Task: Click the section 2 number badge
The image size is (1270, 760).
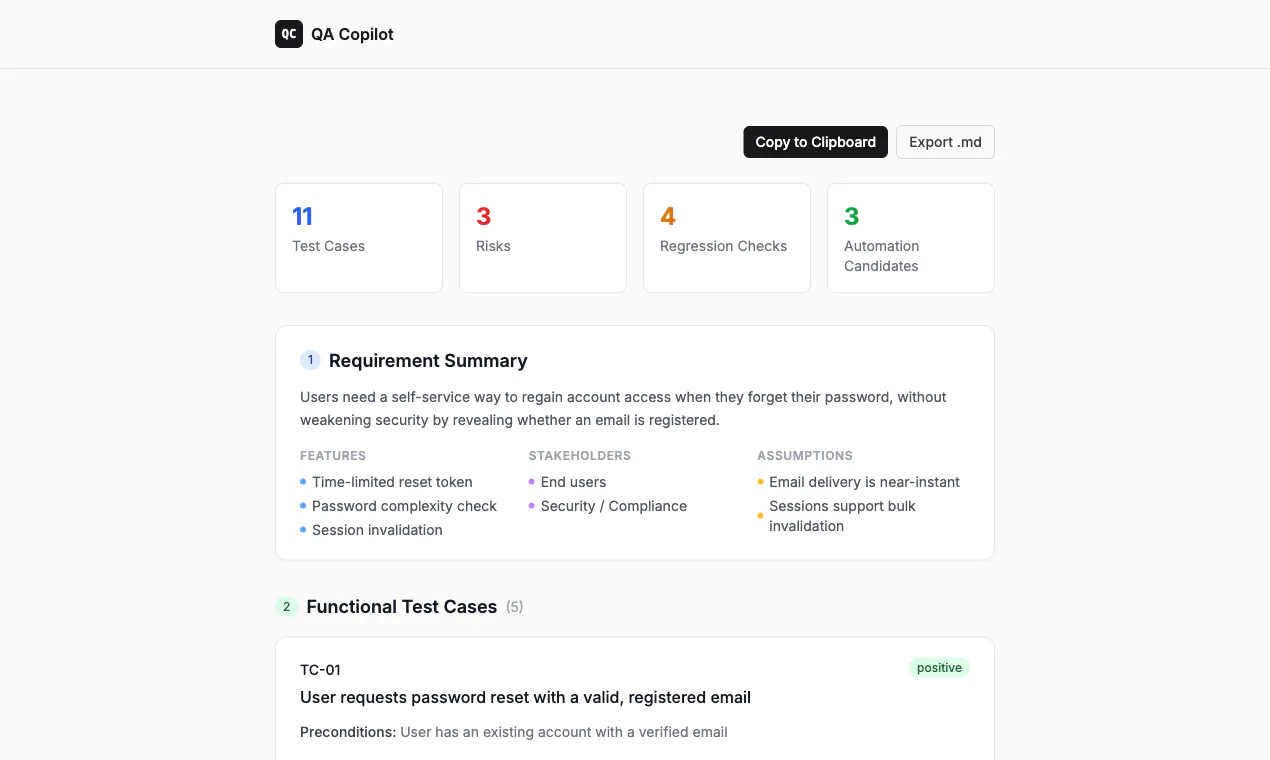Action: (287, 607)
